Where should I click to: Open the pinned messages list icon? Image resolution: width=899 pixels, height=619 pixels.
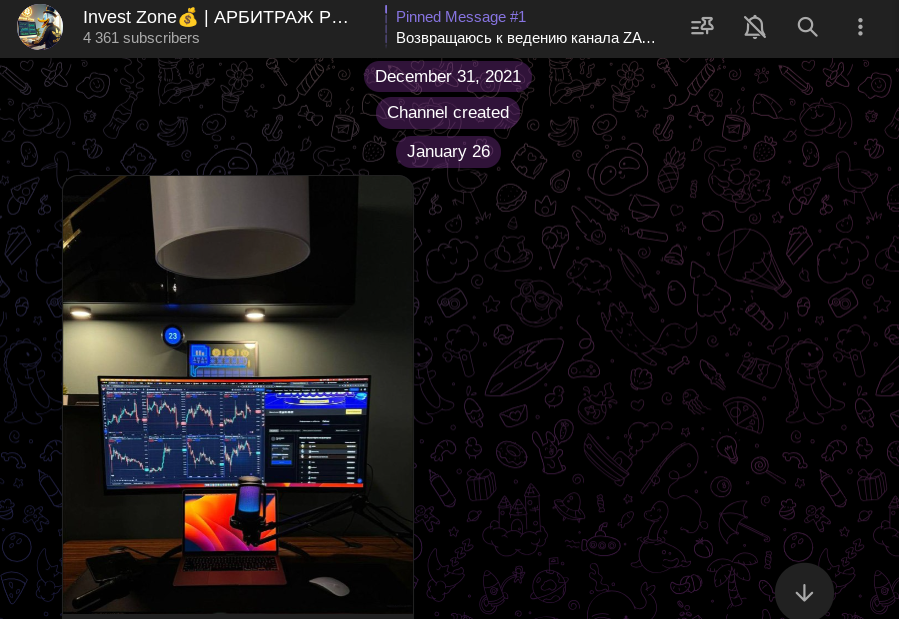pos(702,26)
